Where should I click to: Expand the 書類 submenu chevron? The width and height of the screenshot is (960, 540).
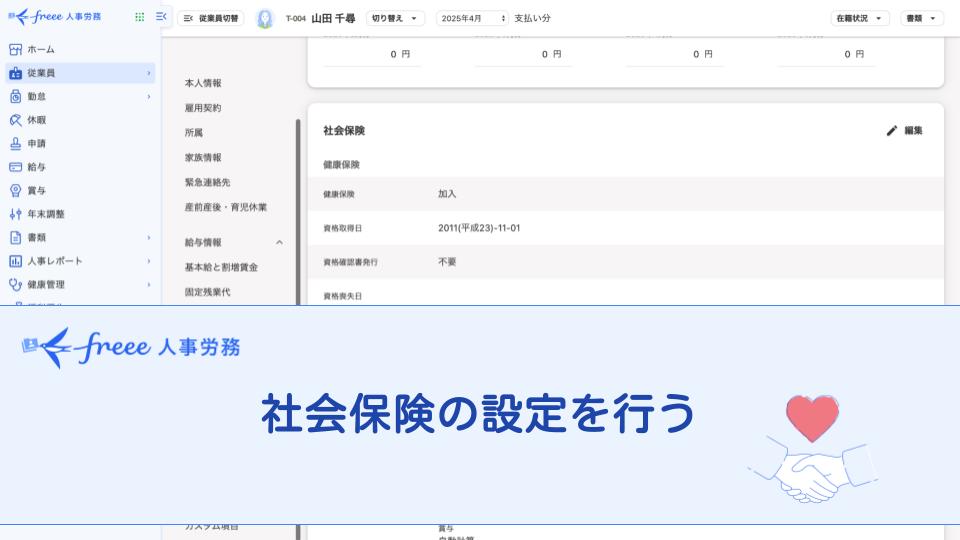pos(149,238)
